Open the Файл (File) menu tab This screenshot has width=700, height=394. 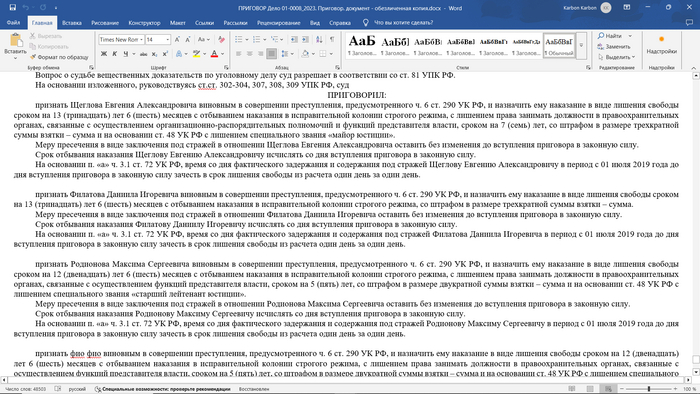point(13,22)
